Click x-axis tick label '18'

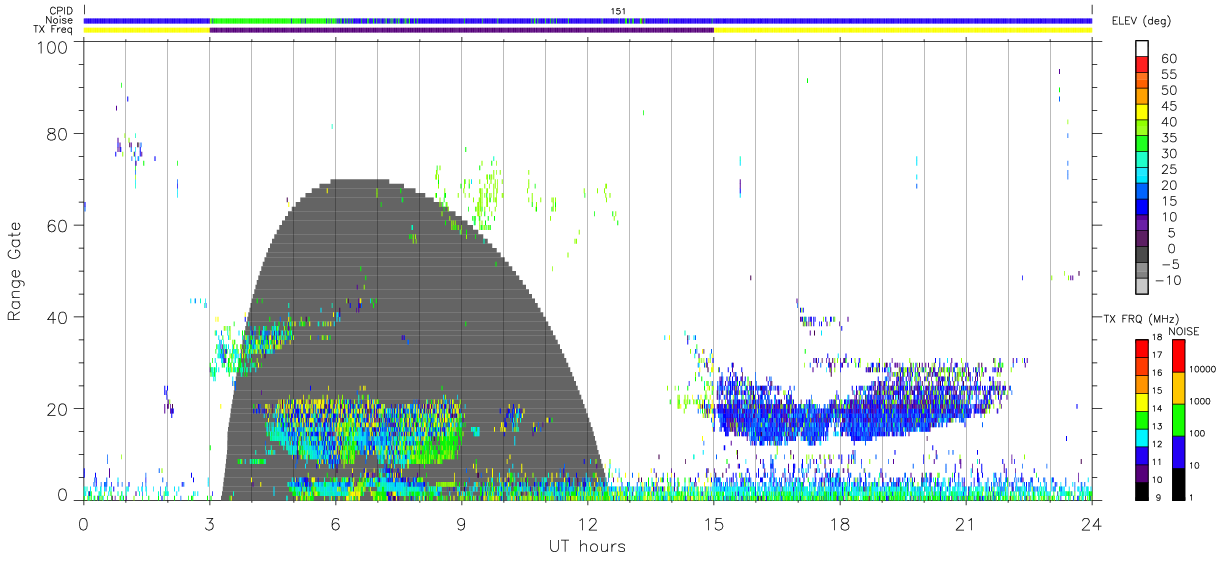[x=840, y=524]
